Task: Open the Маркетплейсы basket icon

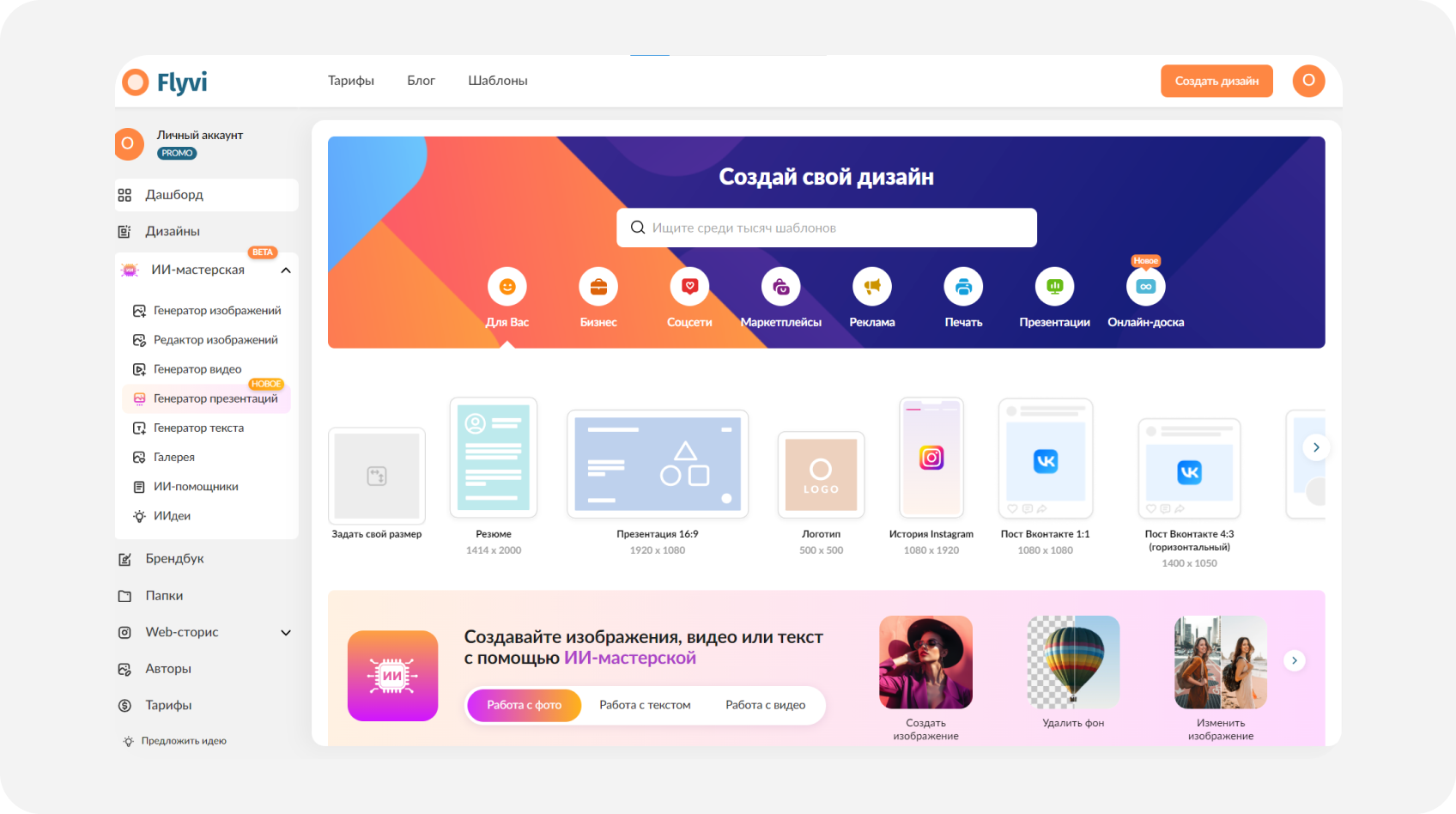Action: click(781, 287)
